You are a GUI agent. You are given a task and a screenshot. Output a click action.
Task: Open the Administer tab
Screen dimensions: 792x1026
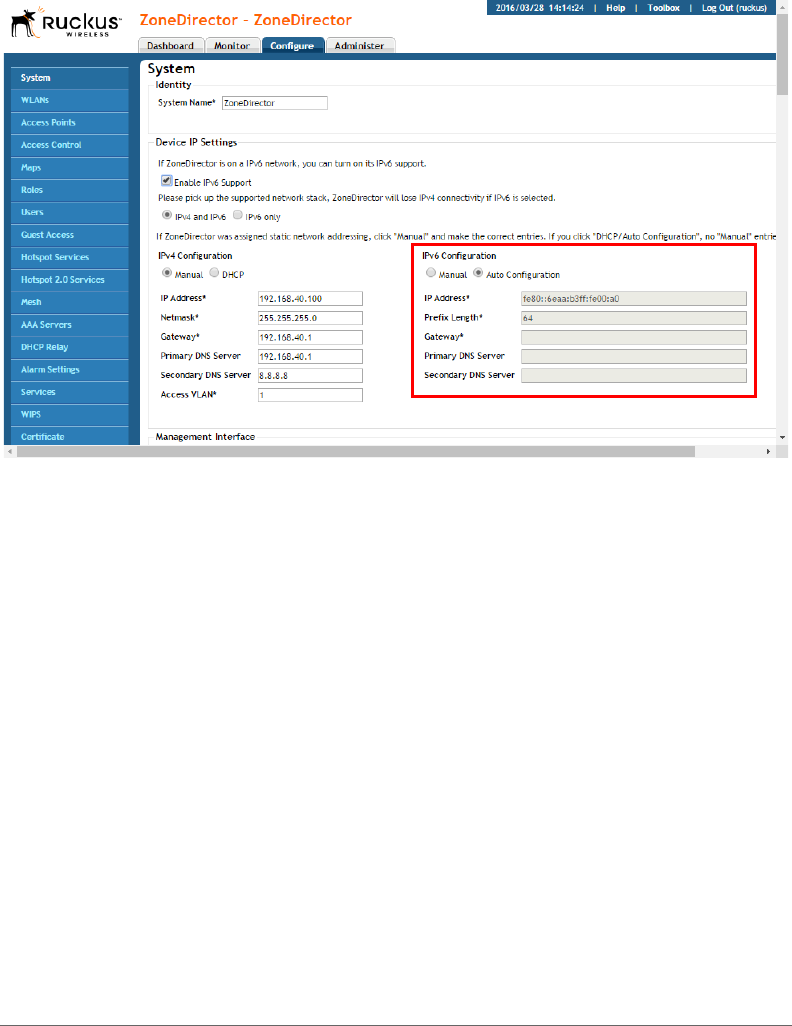click(x=359, y=45)
